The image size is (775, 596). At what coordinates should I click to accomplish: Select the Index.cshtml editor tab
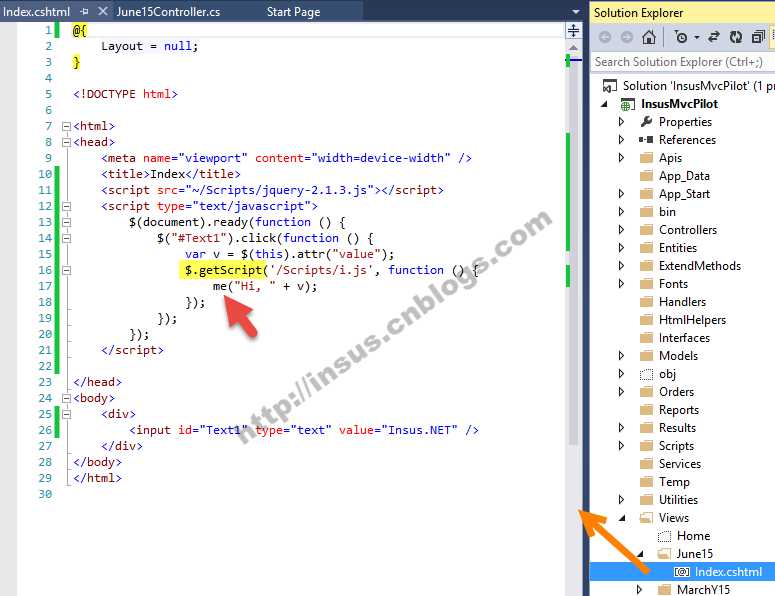click(x=37, y=11)
